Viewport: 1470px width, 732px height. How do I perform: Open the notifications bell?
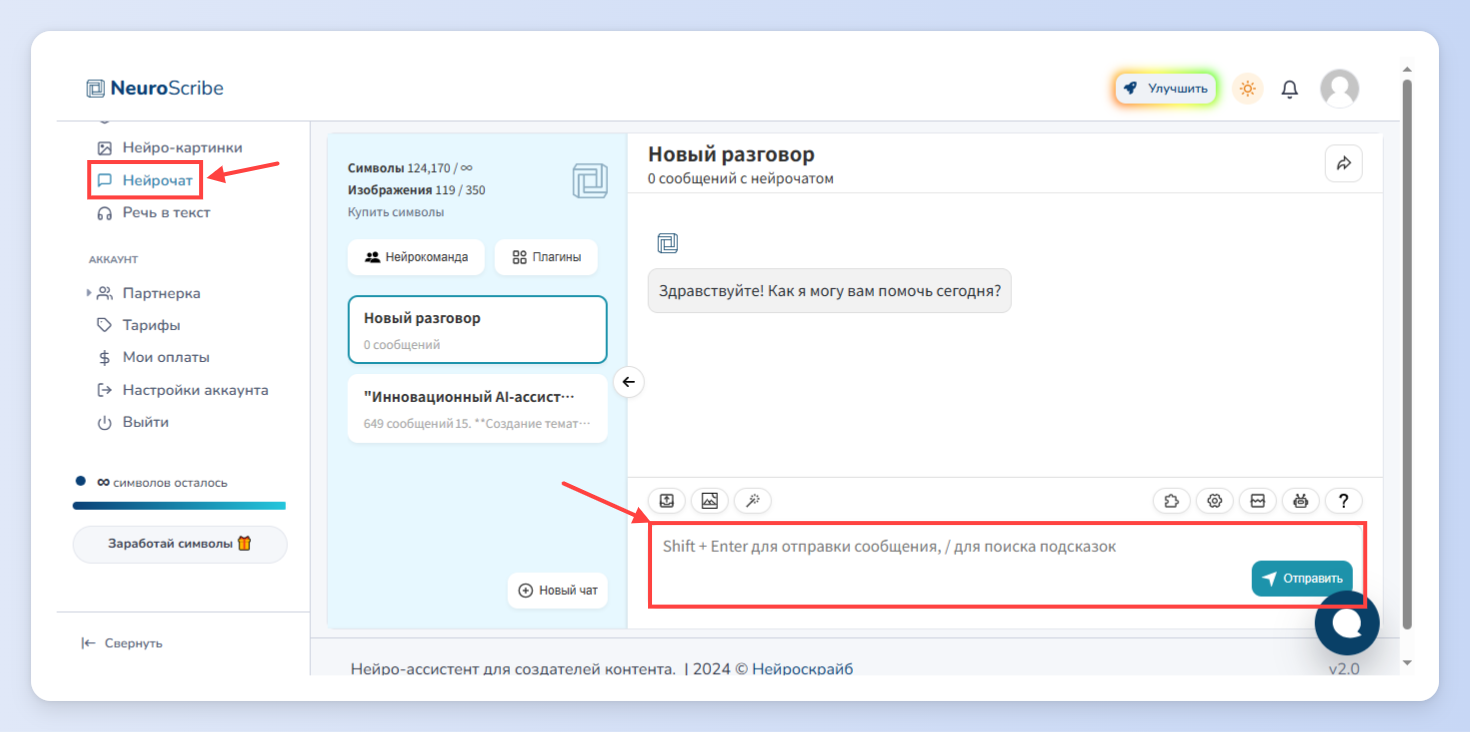pyautogui.click(x=1290, y=89)
